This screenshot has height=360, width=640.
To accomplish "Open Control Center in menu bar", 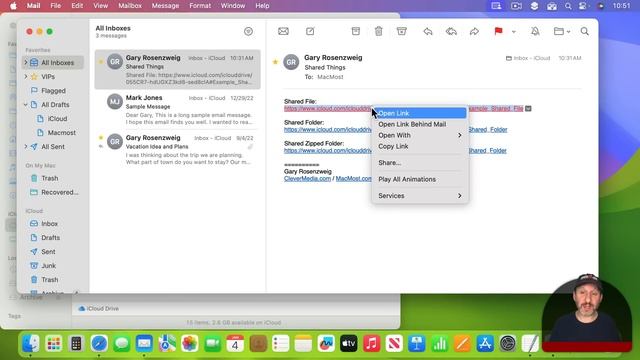I will pos(583,6).
